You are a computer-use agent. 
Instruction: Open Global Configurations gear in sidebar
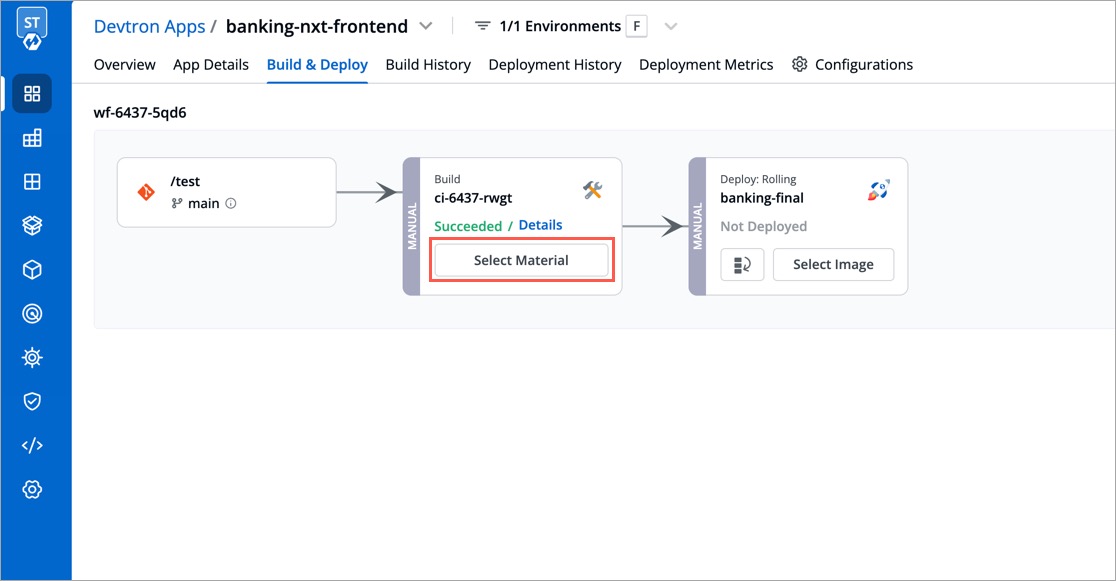pos(32,489)
